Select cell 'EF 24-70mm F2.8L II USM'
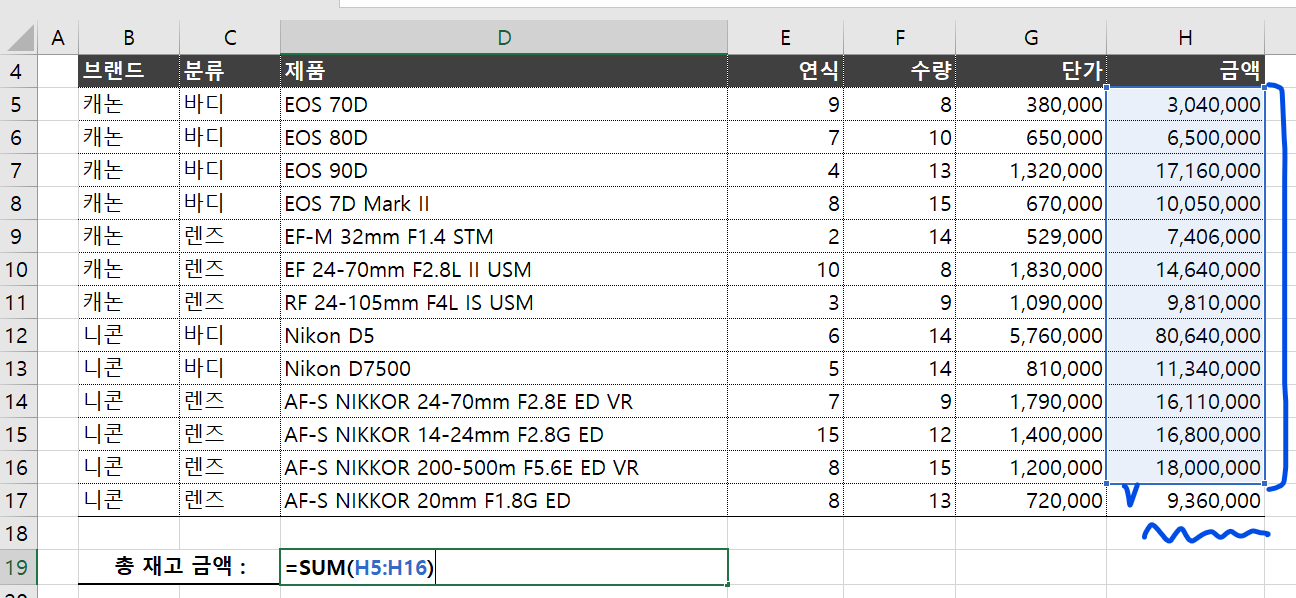The width and height of the screenshot is (1296, 598). (x=504, y=269)
